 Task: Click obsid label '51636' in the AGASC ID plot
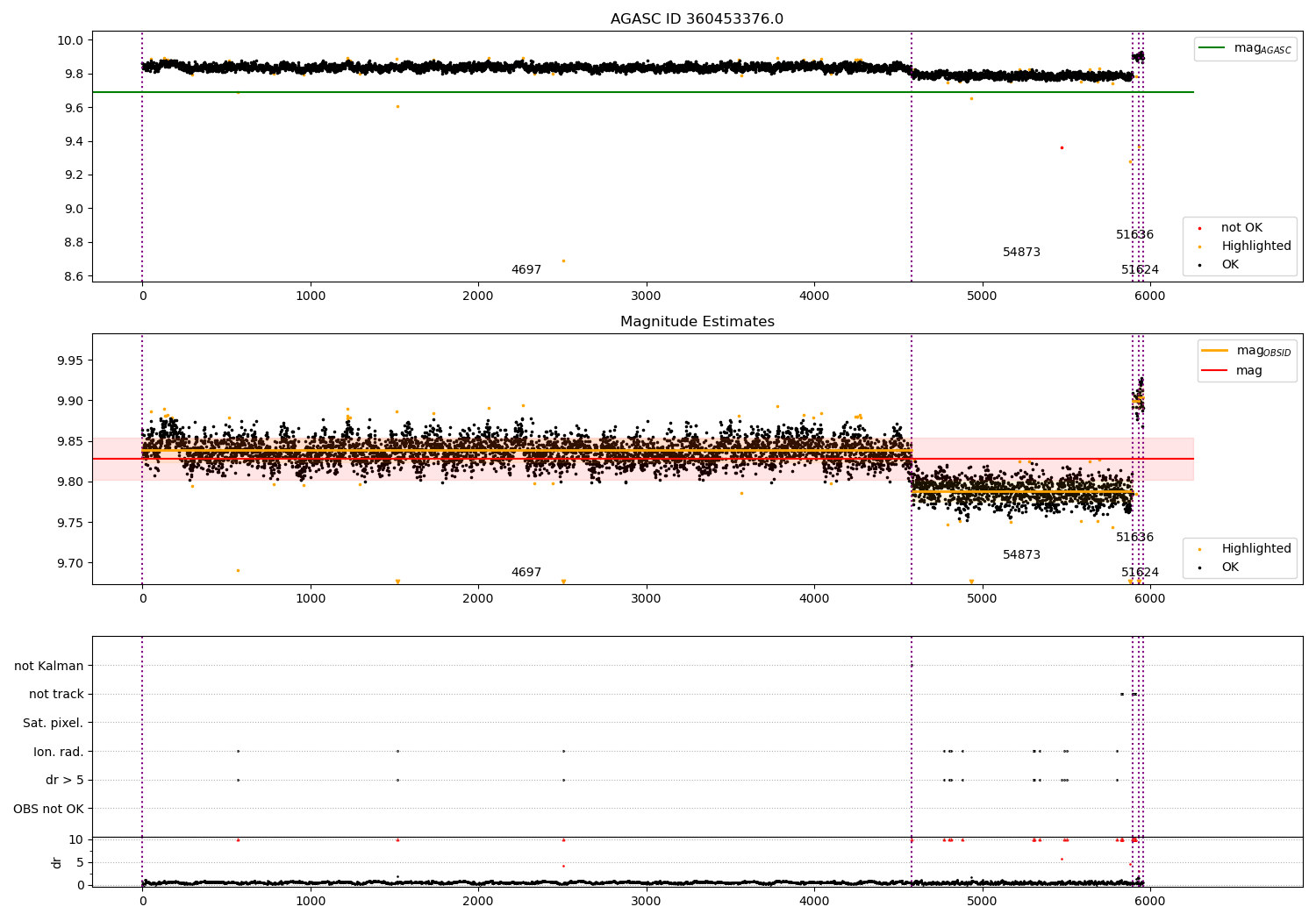(x=1135, y=235)
